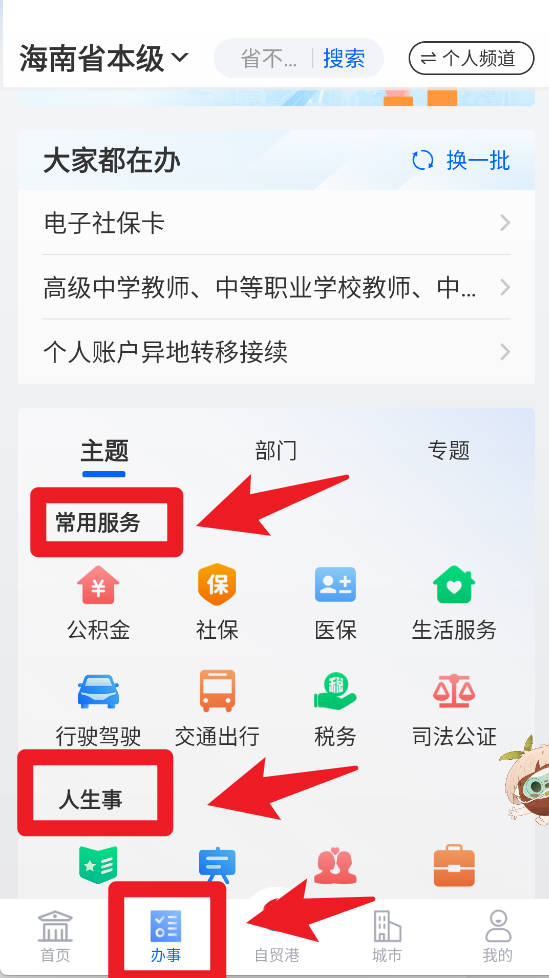The width and height of the screenshot is (549, 978).
Task: Select the 交通出行 bus icon
Action: pos(217,691)
